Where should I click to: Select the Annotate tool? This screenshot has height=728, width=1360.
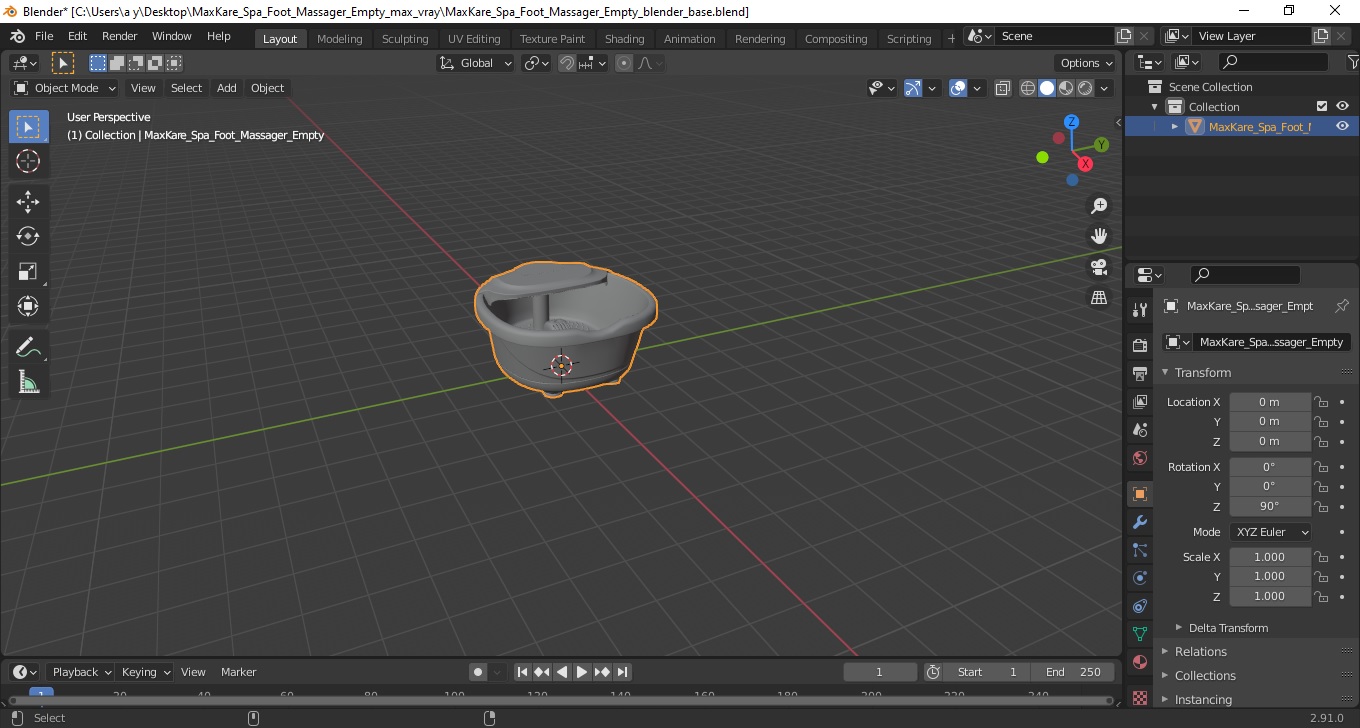pos(28,347)
